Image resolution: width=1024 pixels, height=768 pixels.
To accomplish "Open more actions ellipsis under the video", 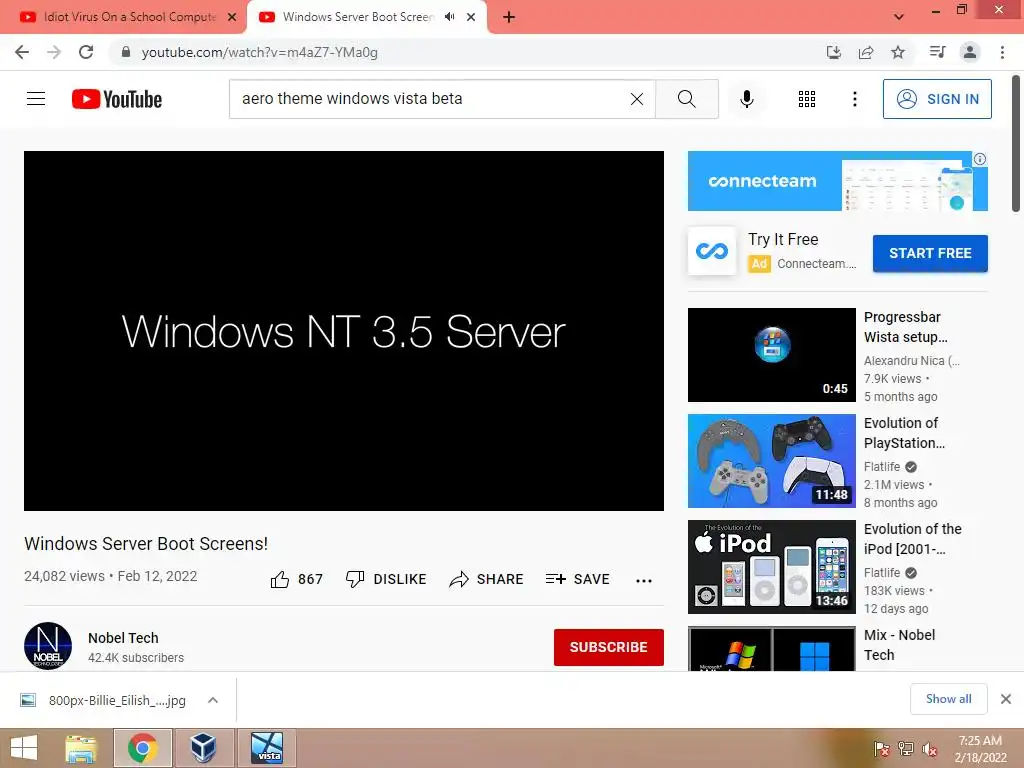I will [x=644, y=581].
